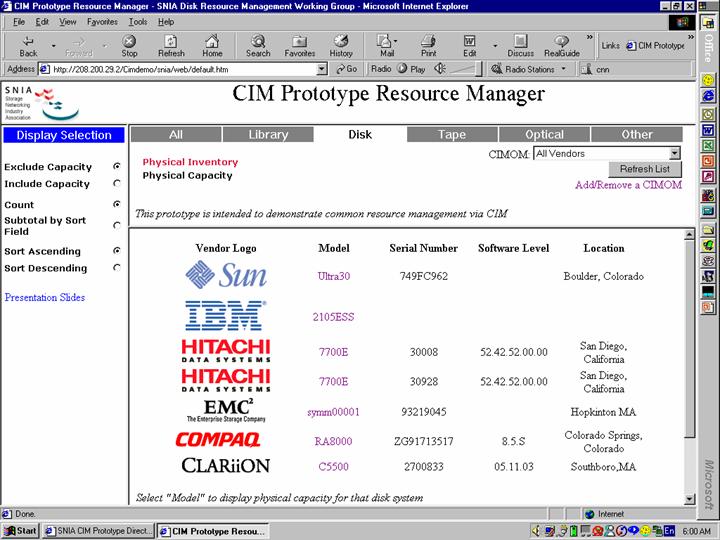The width and height of the screenshot is (720, 540).
Task: Mute radio with speaker icon
Action: [439, 69]
